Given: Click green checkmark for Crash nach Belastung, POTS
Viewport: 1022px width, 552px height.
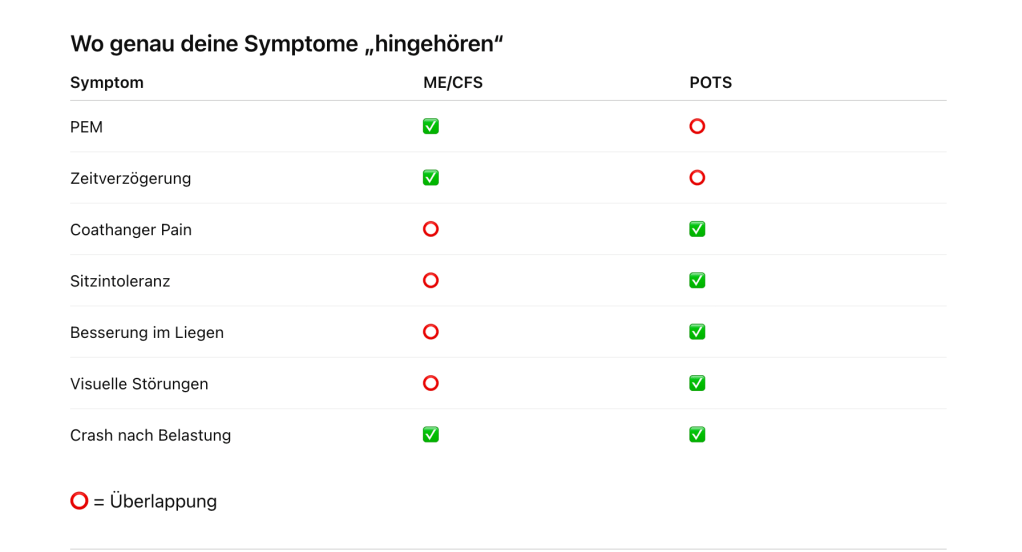Looking at the screenshot, I should click(697, 435).
